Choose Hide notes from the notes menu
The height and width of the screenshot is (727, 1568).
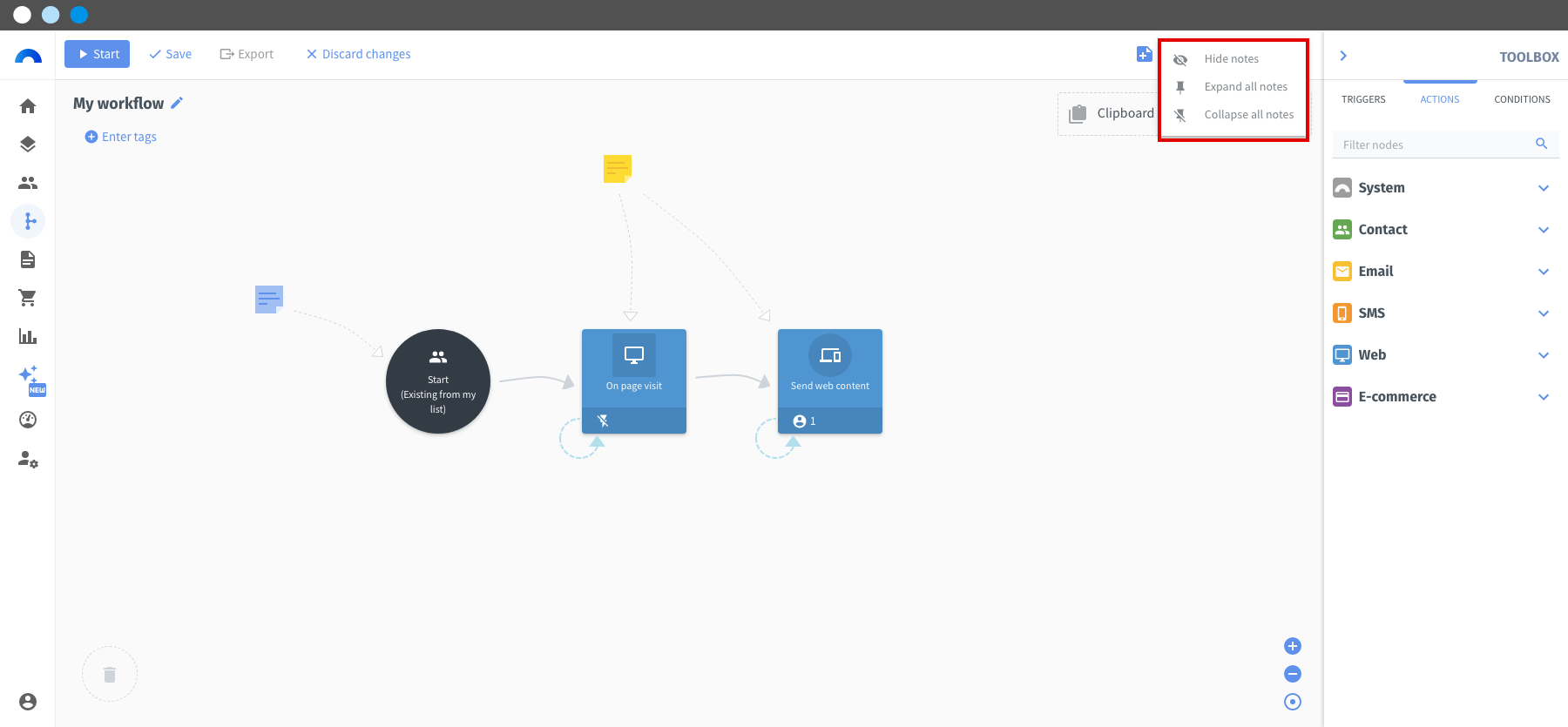[x=1233, y=59]
